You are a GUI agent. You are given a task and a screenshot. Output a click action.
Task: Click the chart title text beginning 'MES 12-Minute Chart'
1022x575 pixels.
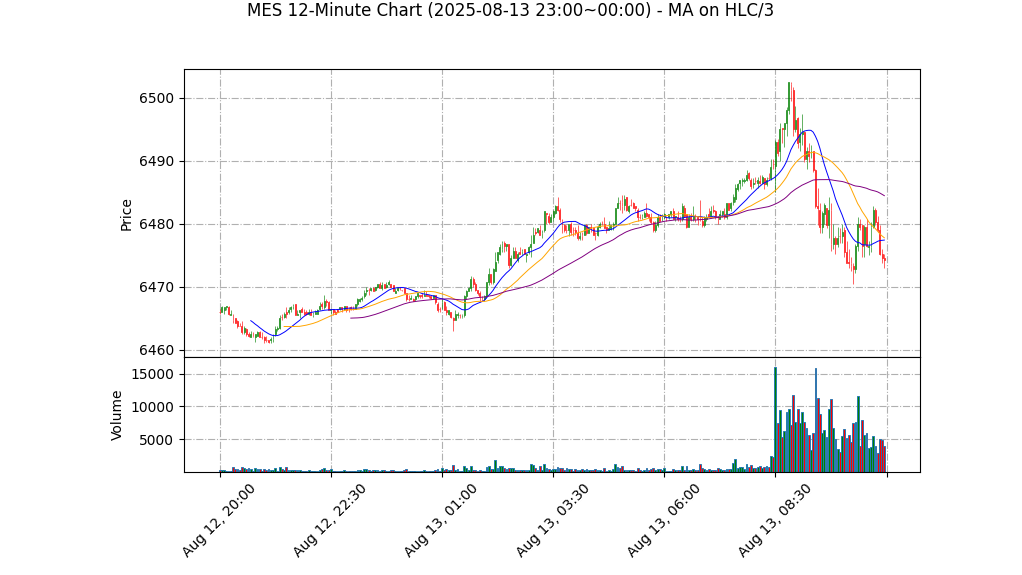510,10
